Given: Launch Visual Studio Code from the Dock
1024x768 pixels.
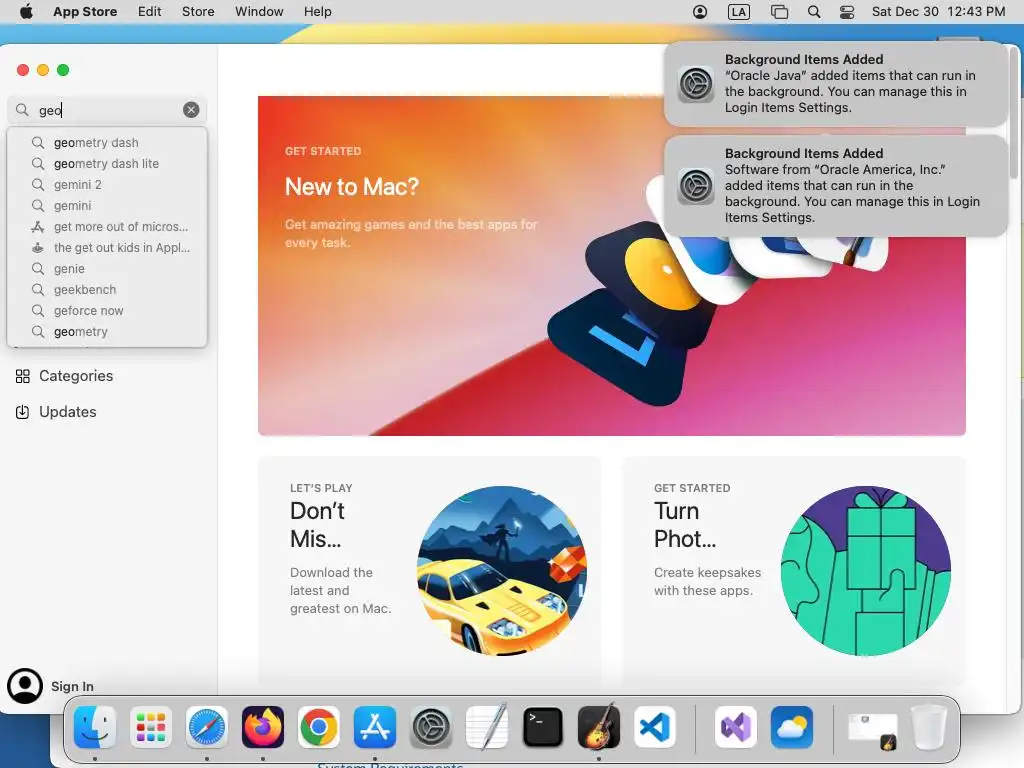Looking at the screenshot, I should click(655, 727).
